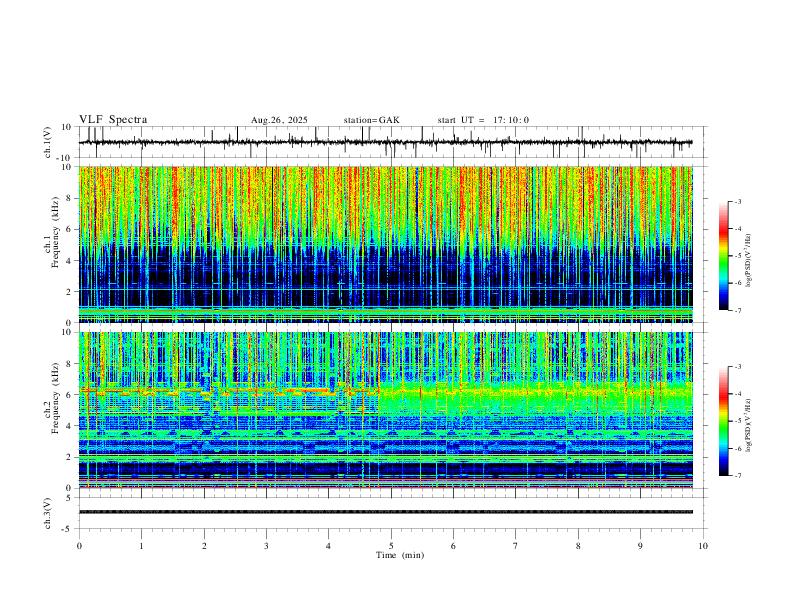This screenshot has height=612, width=792.
Task: Click the ch.2 spectrogram color scale bar
Action: [723, 421]
